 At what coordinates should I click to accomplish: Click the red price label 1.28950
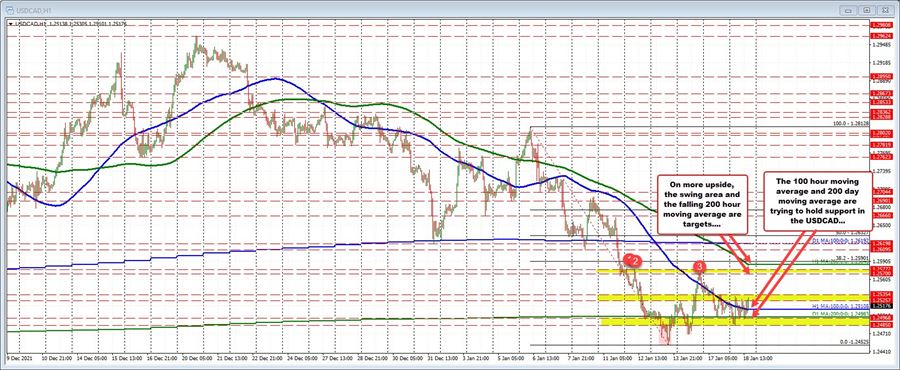(883, 75)
